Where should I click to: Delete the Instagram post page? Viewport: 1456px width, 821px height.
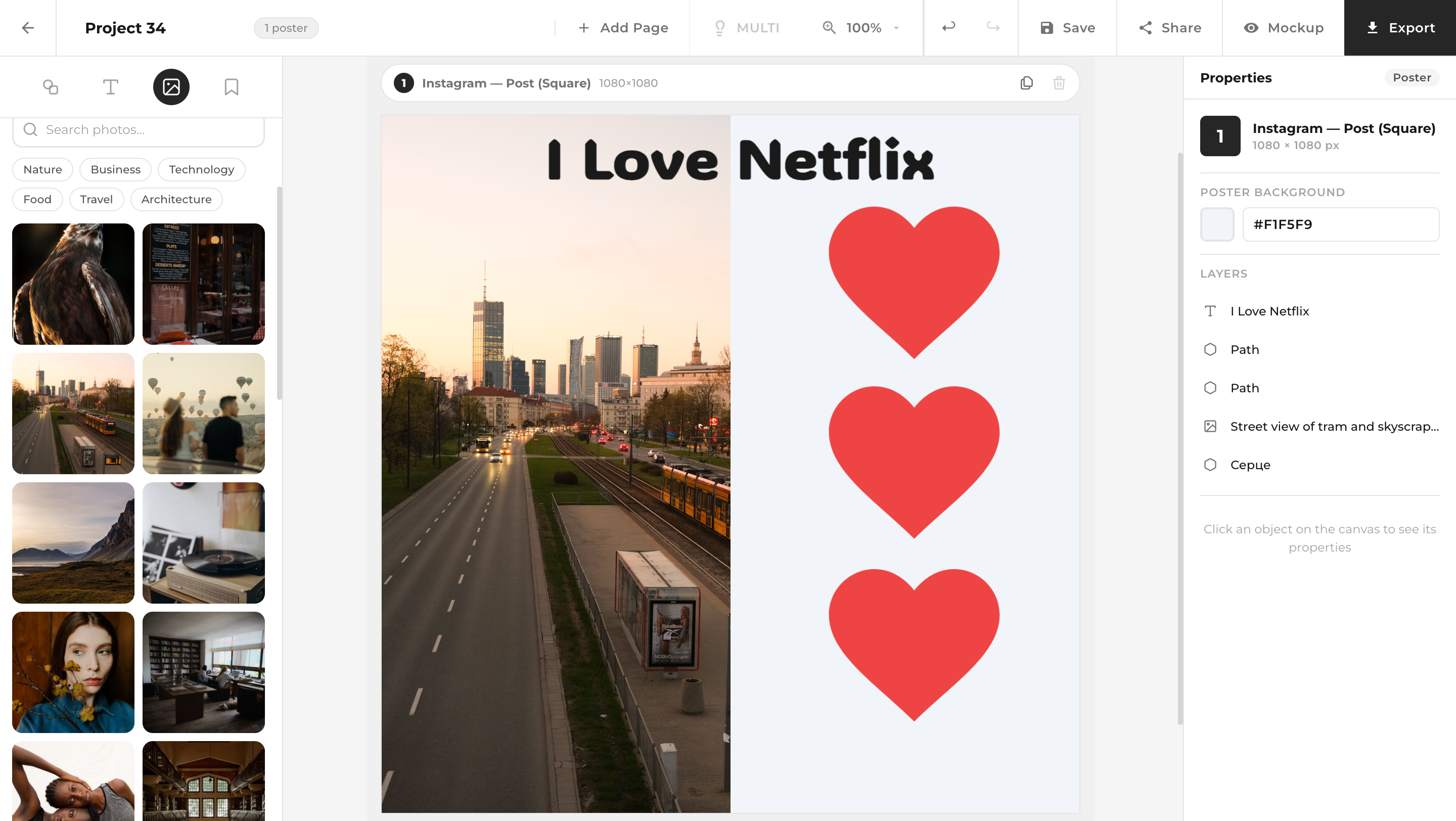[x=1059, y=83]
